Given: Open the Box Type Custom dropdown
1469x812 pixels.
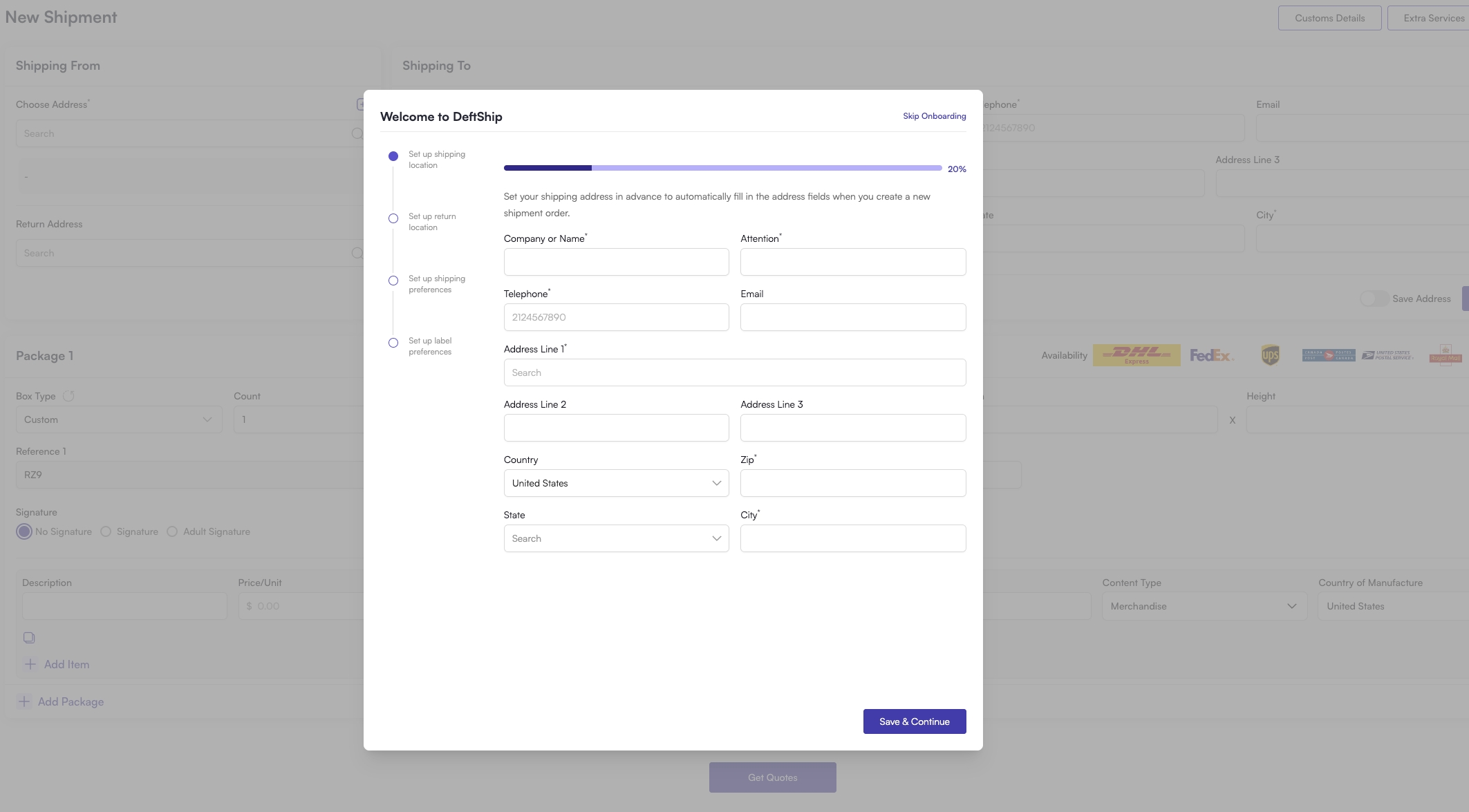Looking at the screenshot, I should click(x=119, y=419).
